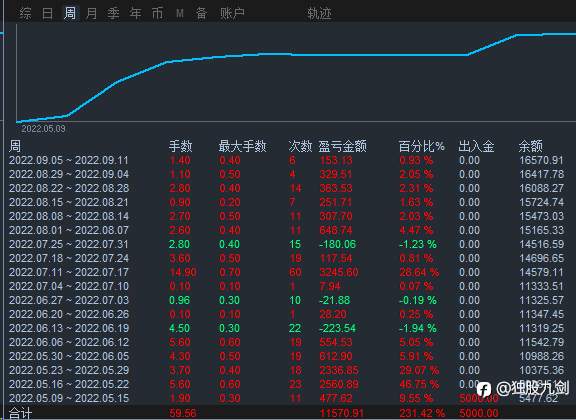The image size is (576, 420).
Task: Select row 2022.06.20 ~ 2022.06.26
Action: click(287, 314)
